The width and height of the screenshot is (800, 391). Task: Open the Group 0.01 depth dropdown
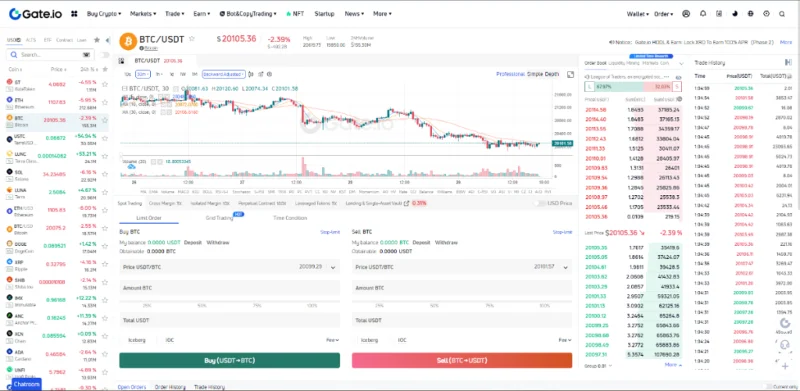[598, 365]
